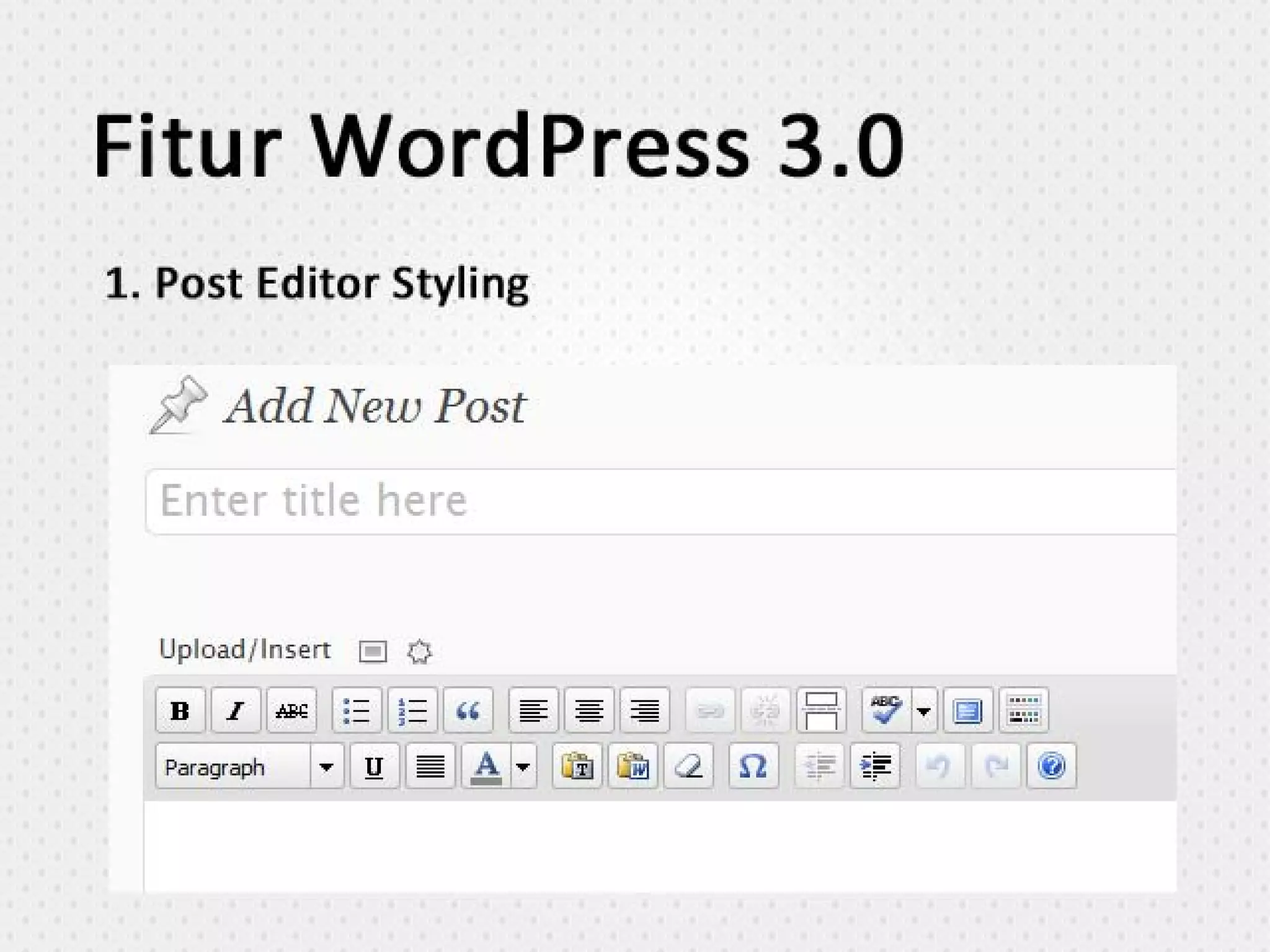Viewport: 1270px width, 952px height.
Task: Apply blockquote formatting
Action: pyautogui.click(x=468, y=710)
